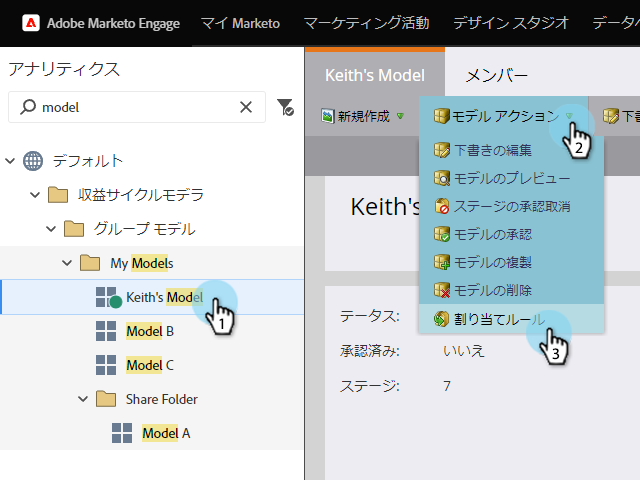Click the アナリティクス heading
This screenshot has height=480, width=640.
pos(64,69)
